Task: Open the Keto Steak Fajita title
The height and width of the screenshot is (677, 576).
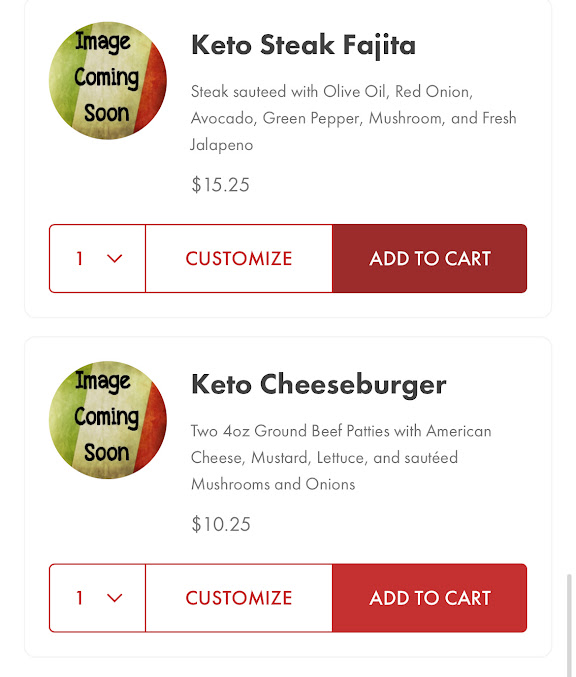Action: point(303,45)
